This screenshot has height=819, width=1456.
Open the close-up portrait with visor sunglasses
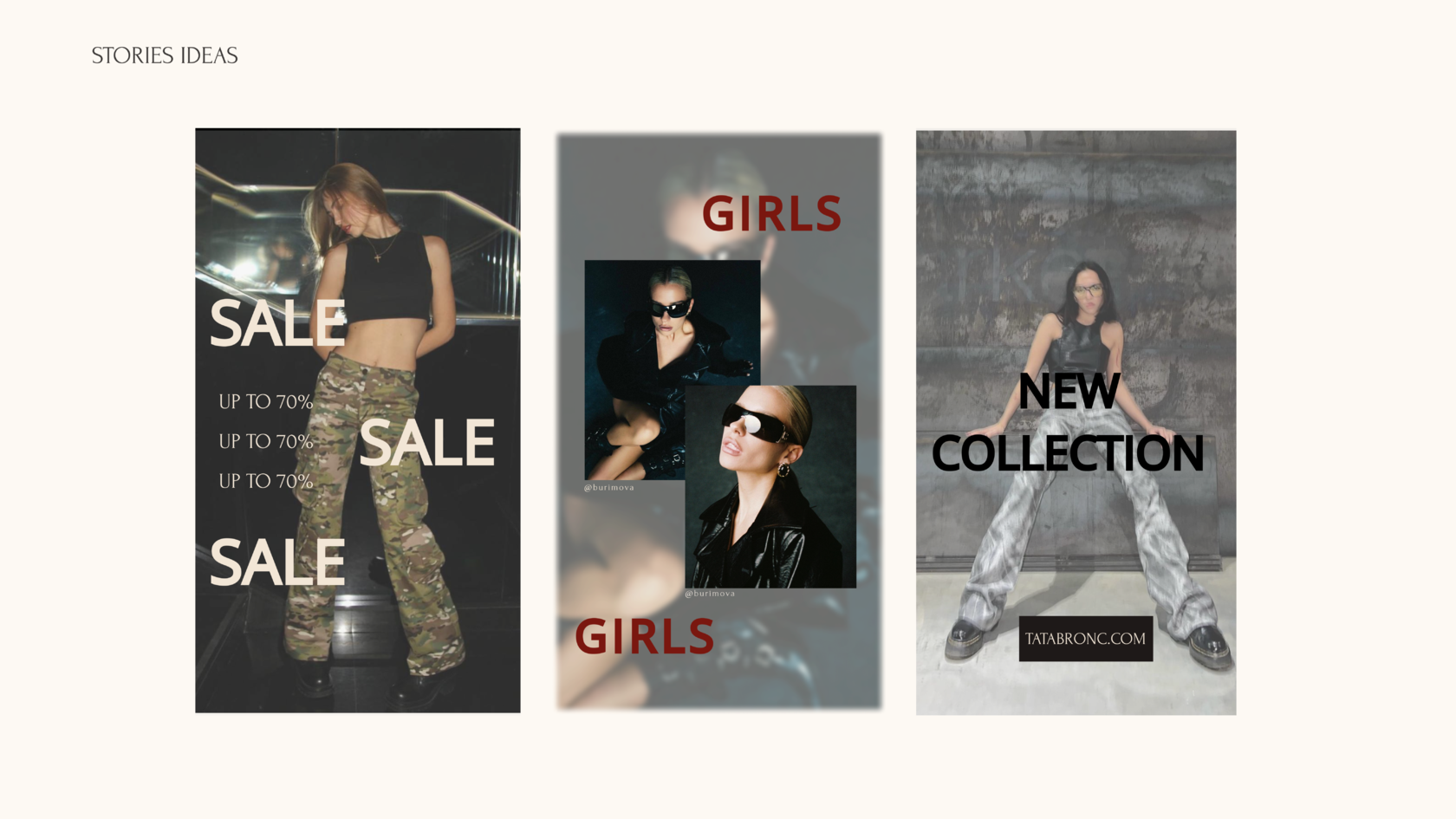770,486
